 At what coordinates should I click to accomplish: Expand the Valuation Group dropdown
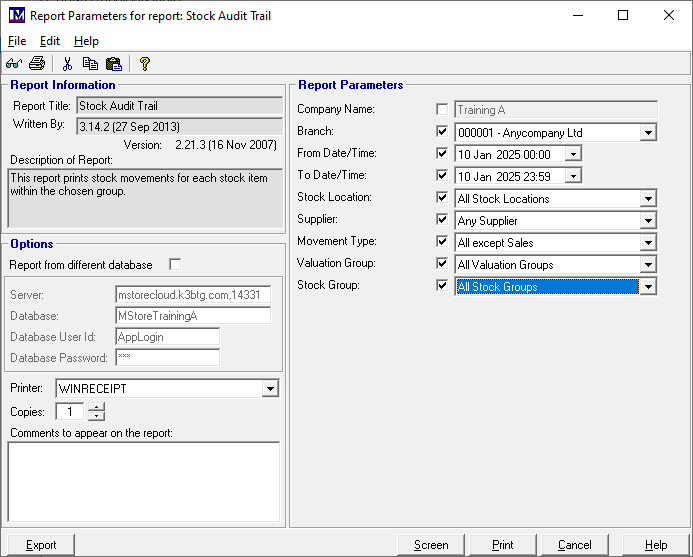[648, 265]
